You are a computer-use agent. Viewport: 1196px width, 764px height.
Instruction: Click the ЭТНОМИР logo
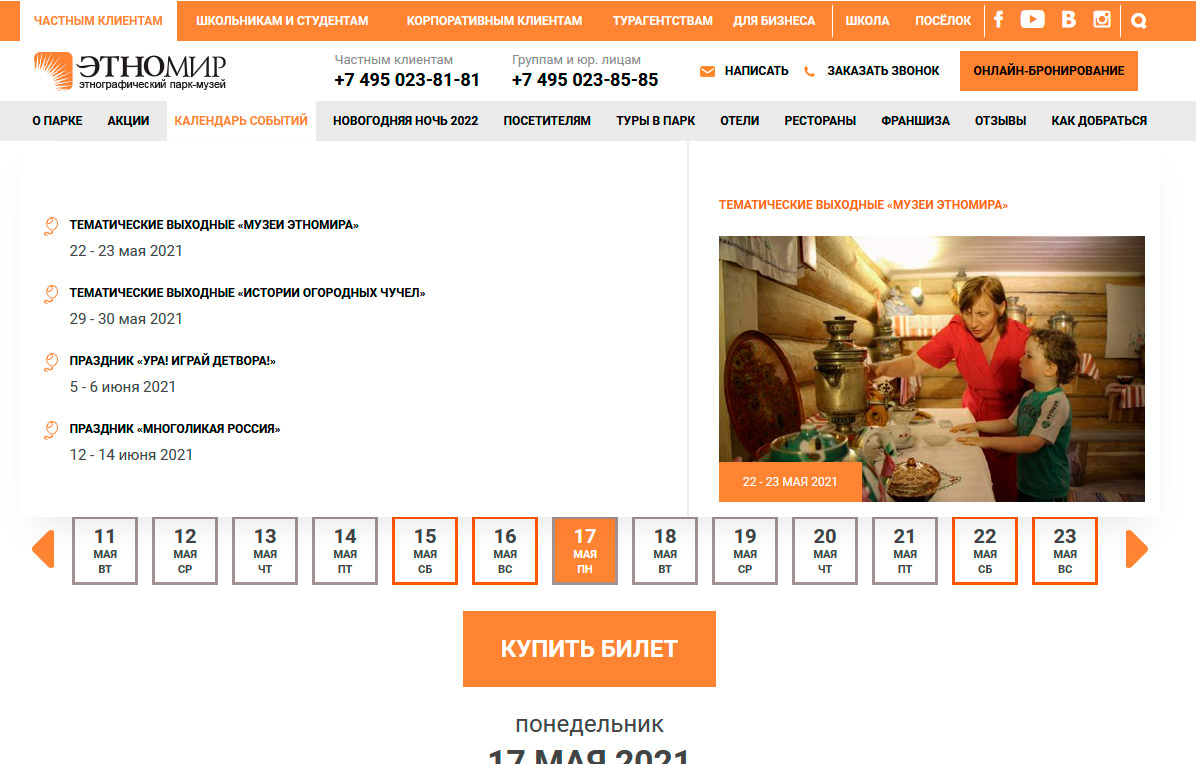point(130,71)
